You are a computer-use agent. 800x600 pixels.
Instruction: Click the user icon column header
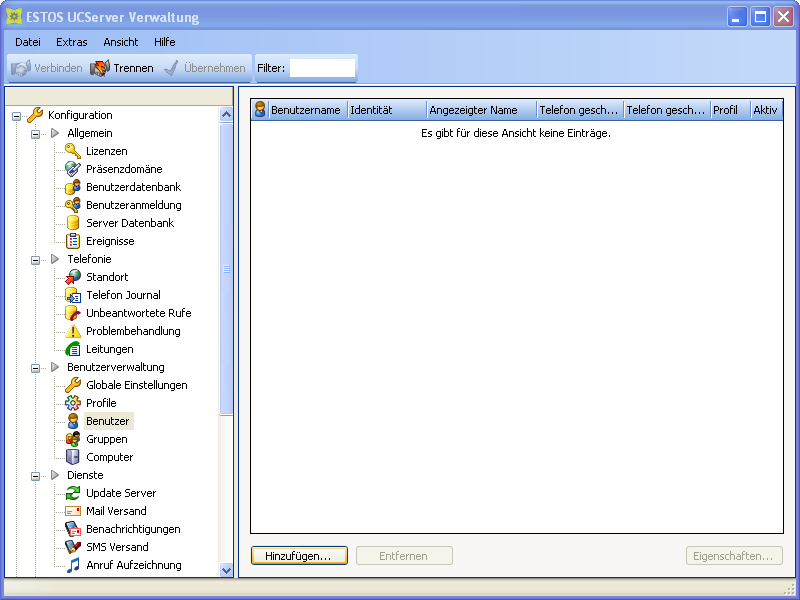[260, 109]
